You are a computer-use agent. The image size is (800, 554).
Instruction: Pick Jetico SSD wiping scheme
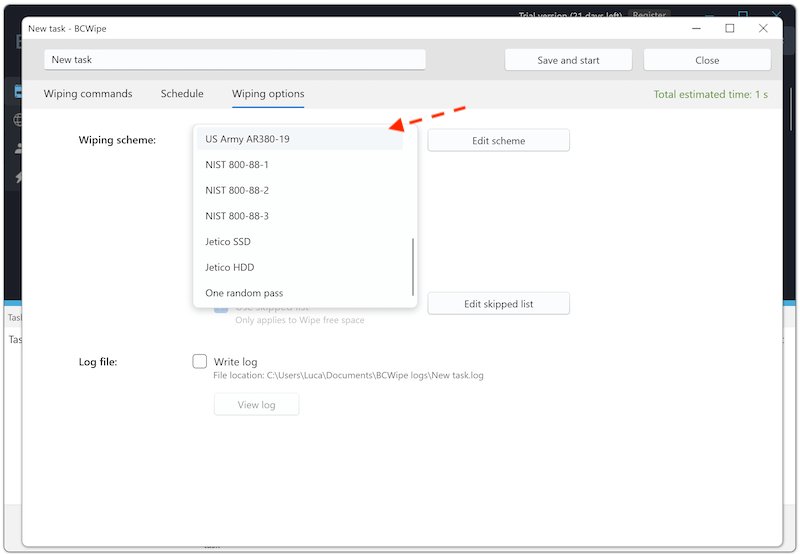coord(299,241)
